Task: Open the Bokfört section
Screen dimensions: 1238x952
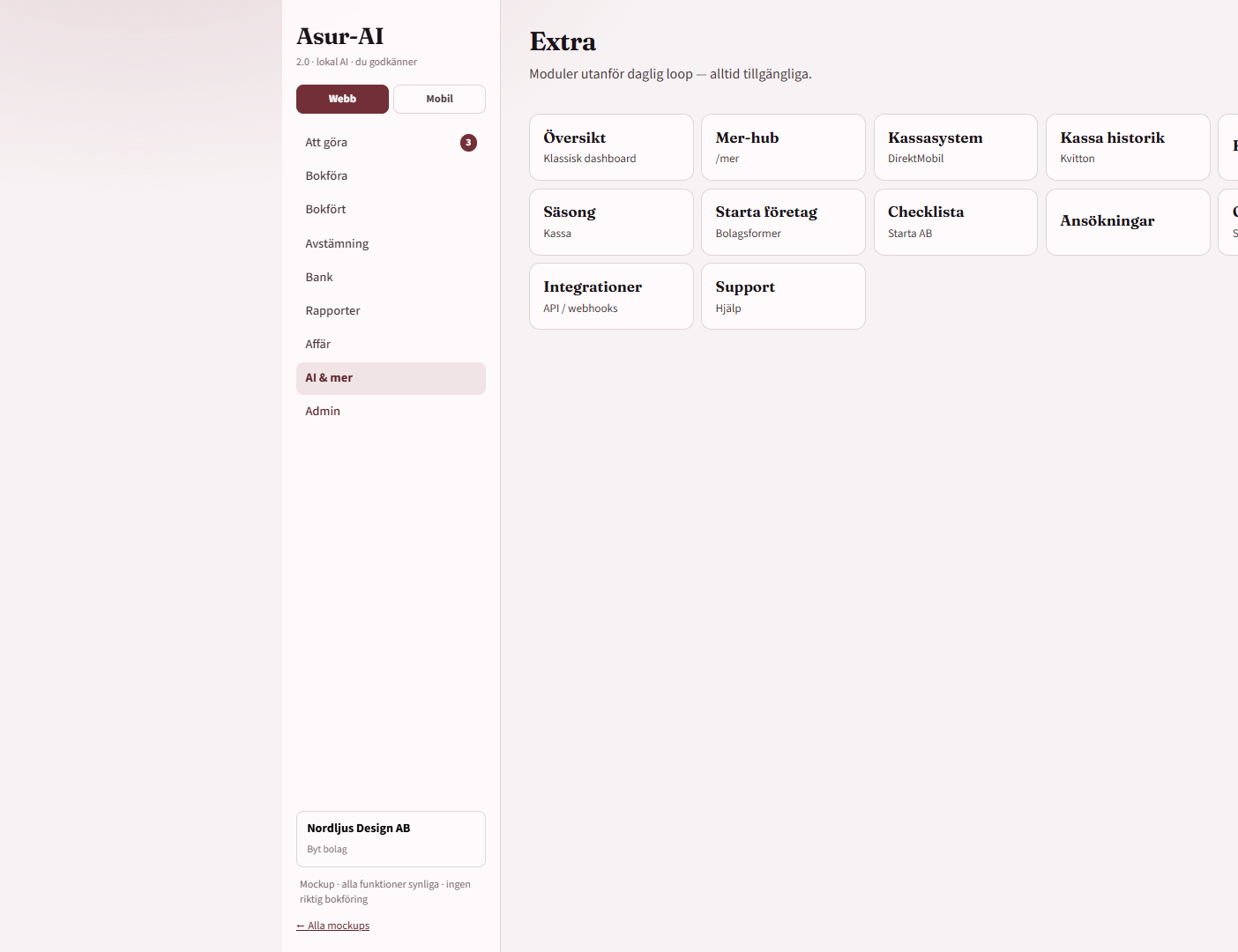Action: pyautogui.click(x=391, y=209)
